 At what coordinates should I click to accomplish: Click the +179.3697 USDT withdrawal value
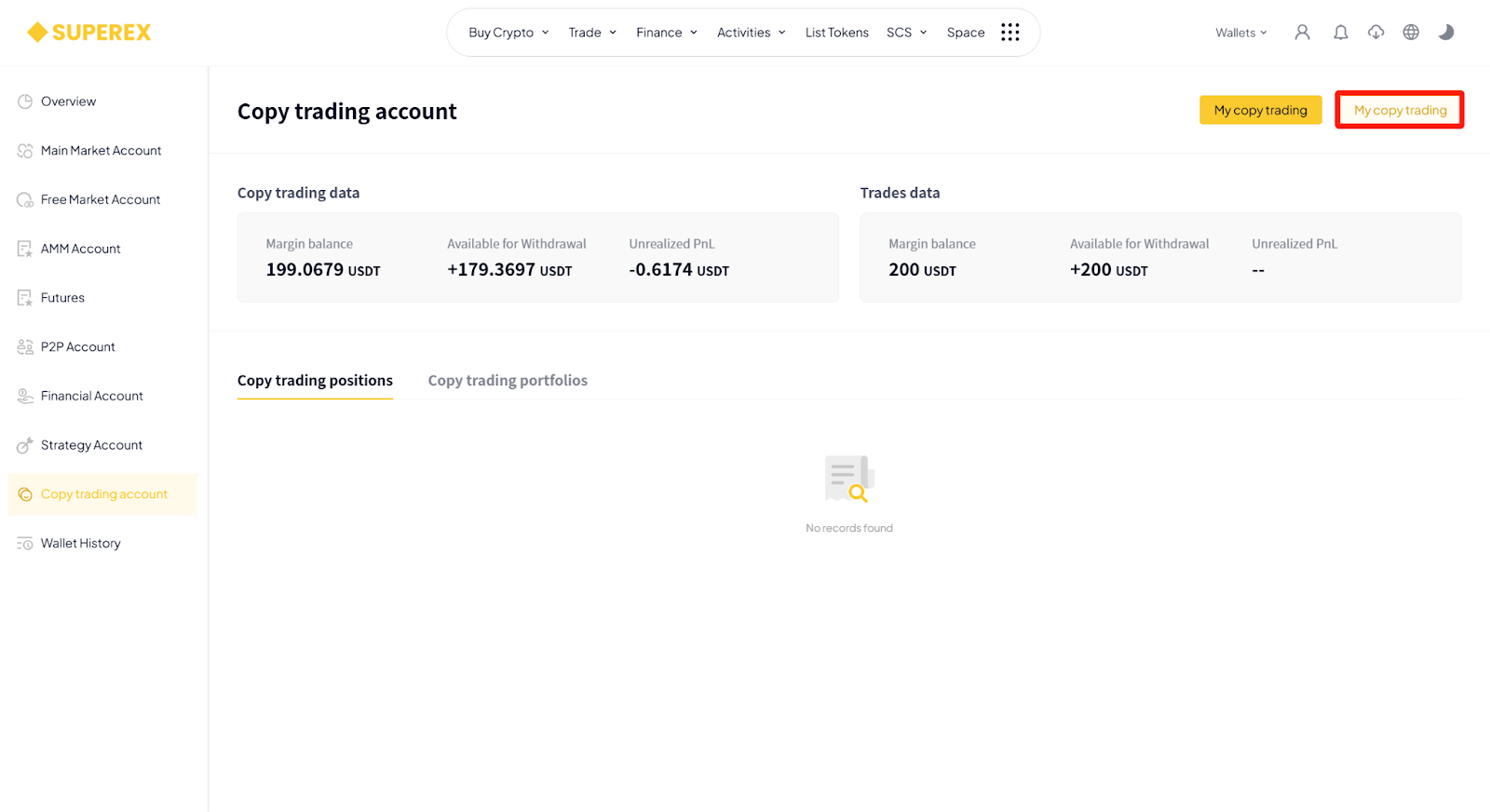pyautogui.click(x=509, y=270)
